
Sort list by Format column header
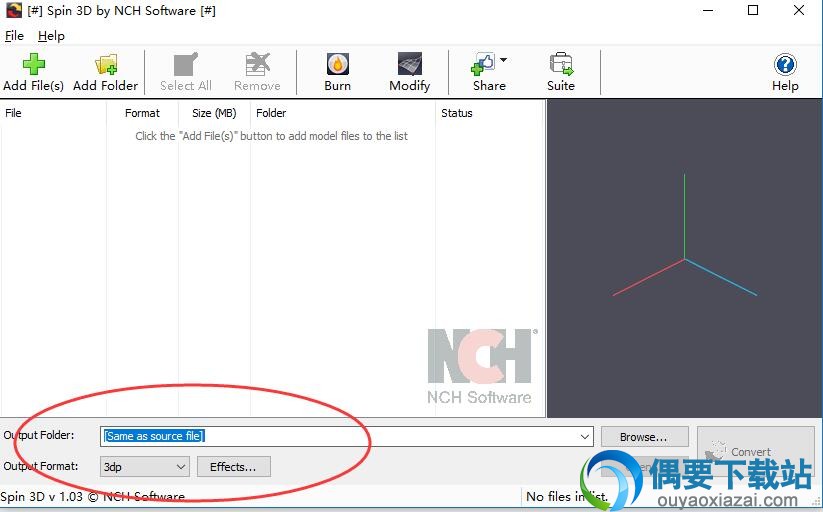(x=142, y=113)
